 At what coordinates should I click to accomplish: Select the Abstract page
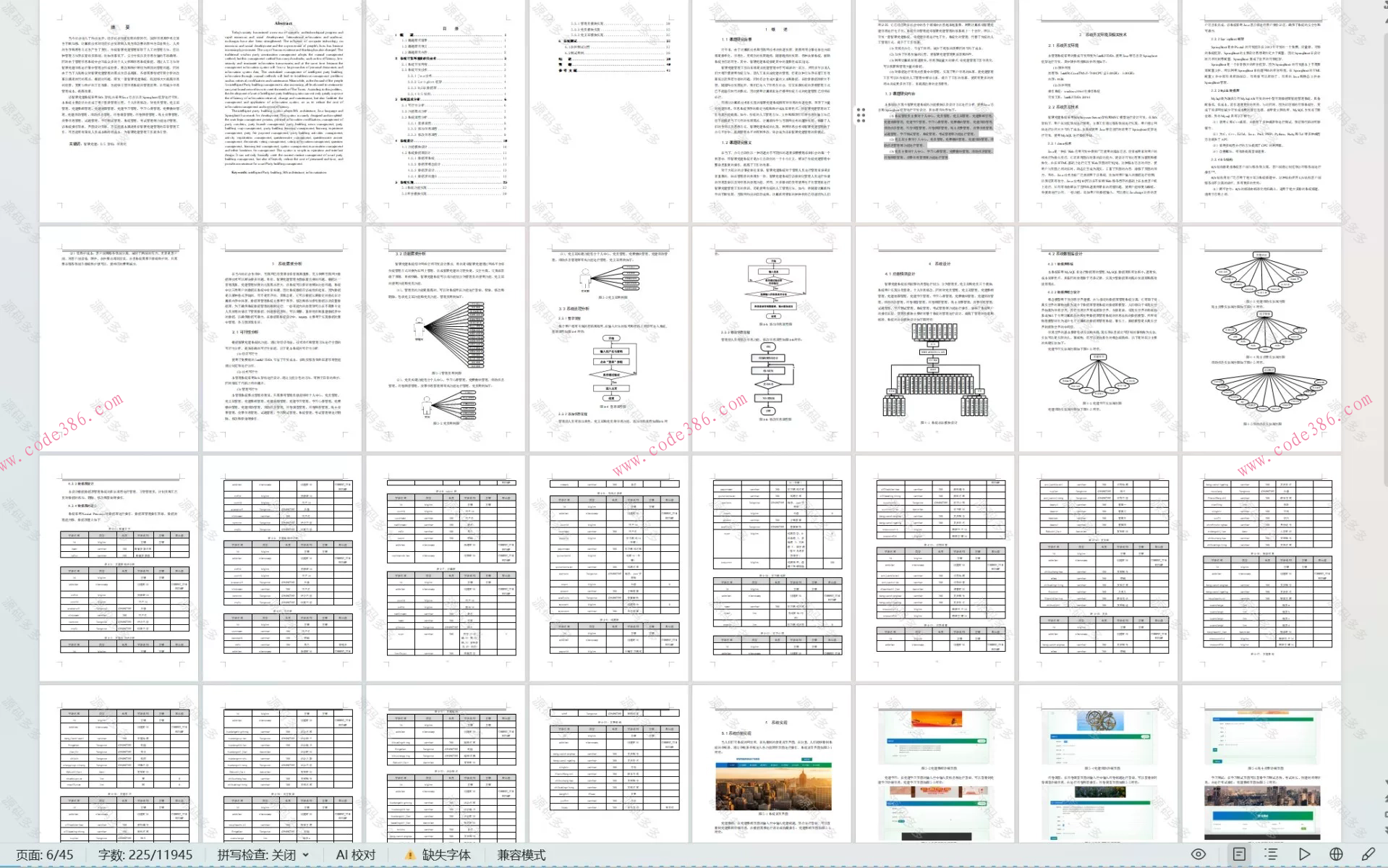pos(282,111)
